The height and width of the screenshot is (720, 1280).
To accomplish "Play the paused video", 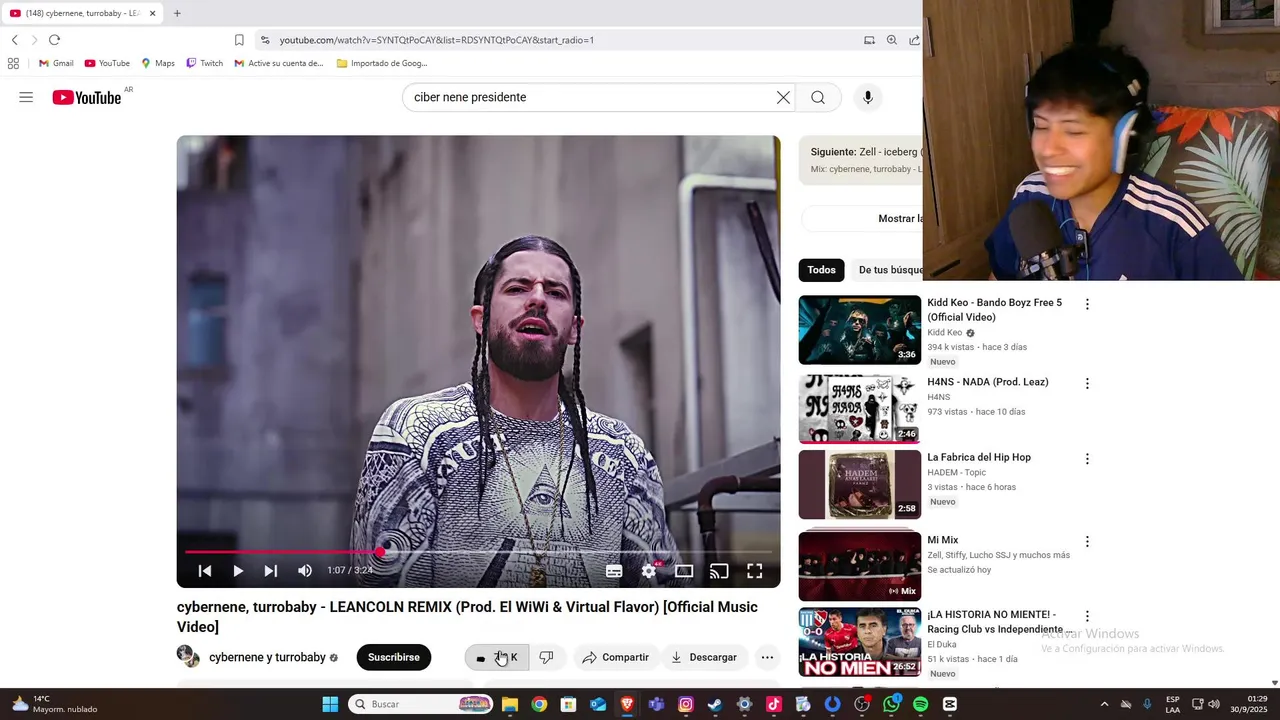I will point(238,571).
